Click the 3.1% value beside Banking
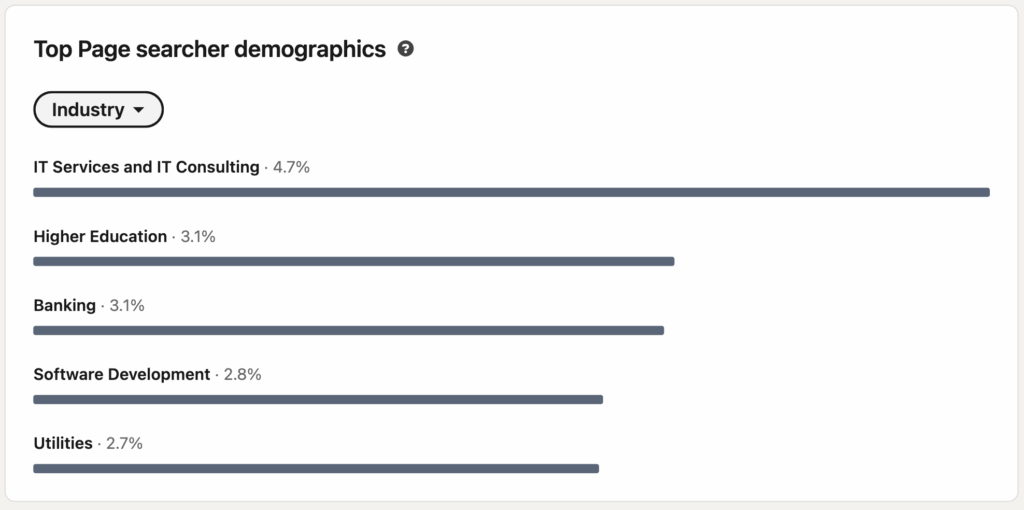Screen dimensions: 1024x510 [x=127, y=305]
